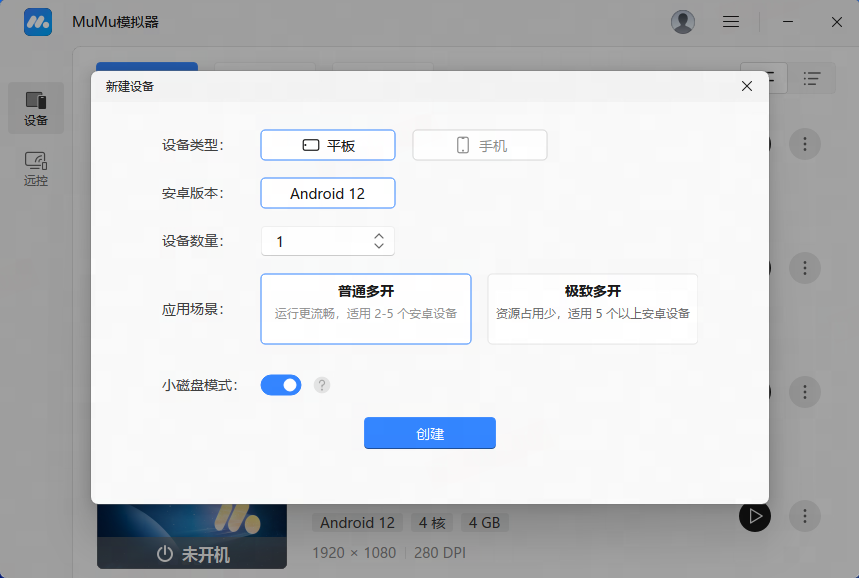Open more options for the bottom device

tap(805, 516)
